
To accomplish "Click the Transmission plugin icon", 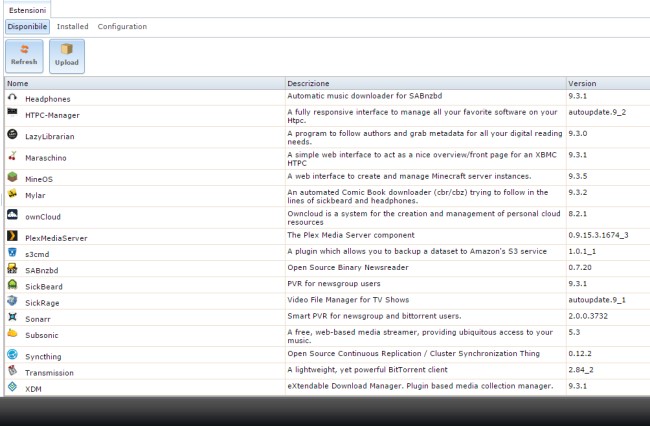I will pyautogui.click(x=12, y=370).
